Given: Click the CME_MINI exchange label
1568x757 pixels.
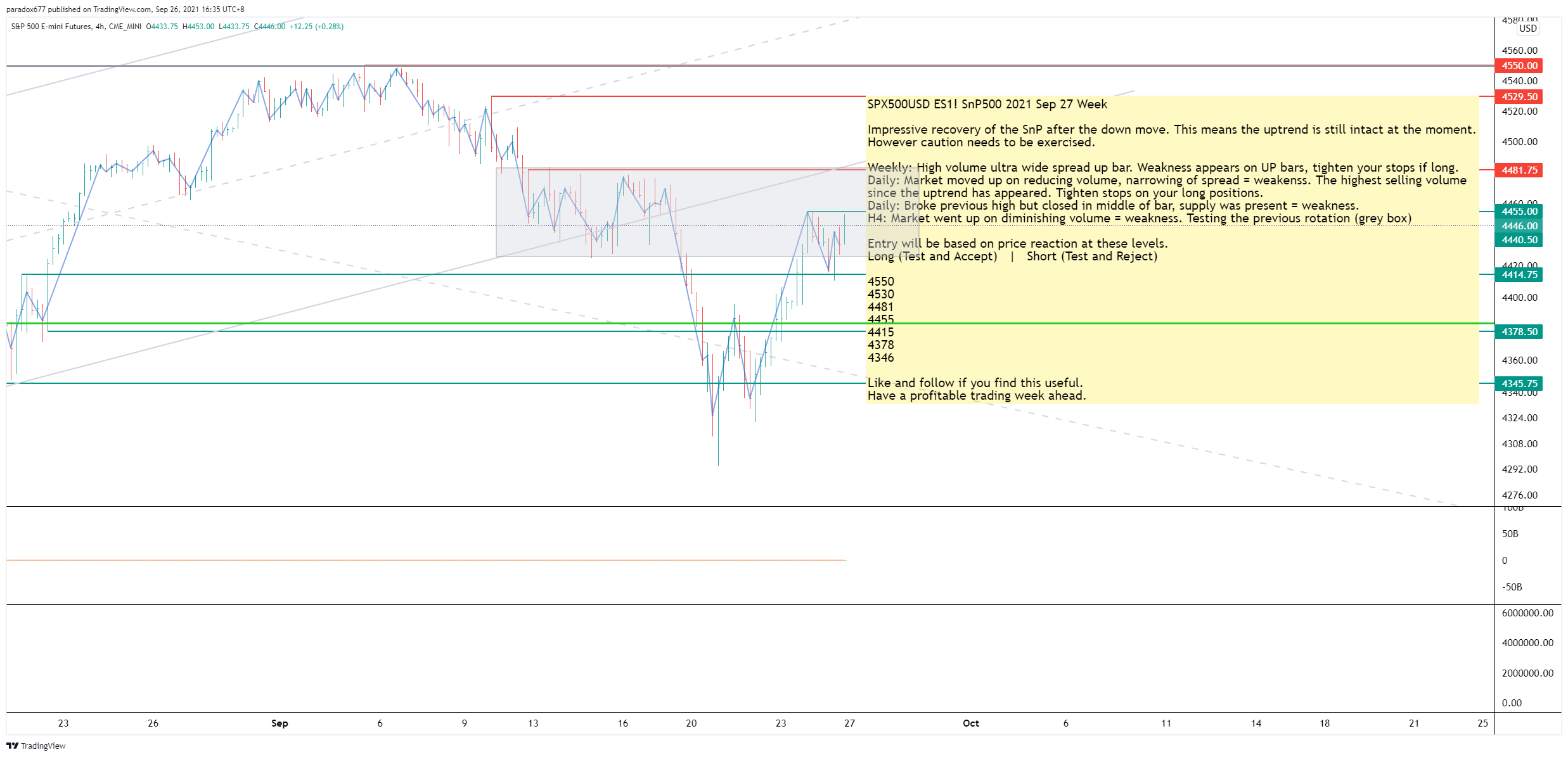Looking at the screenshot, I should pyautogui.click(x=125, y=27).
